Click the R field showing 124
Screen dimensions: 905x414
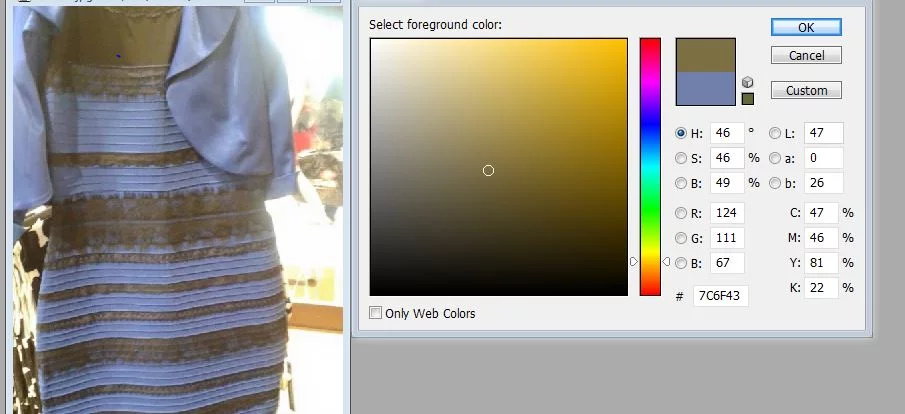point(727,213)
